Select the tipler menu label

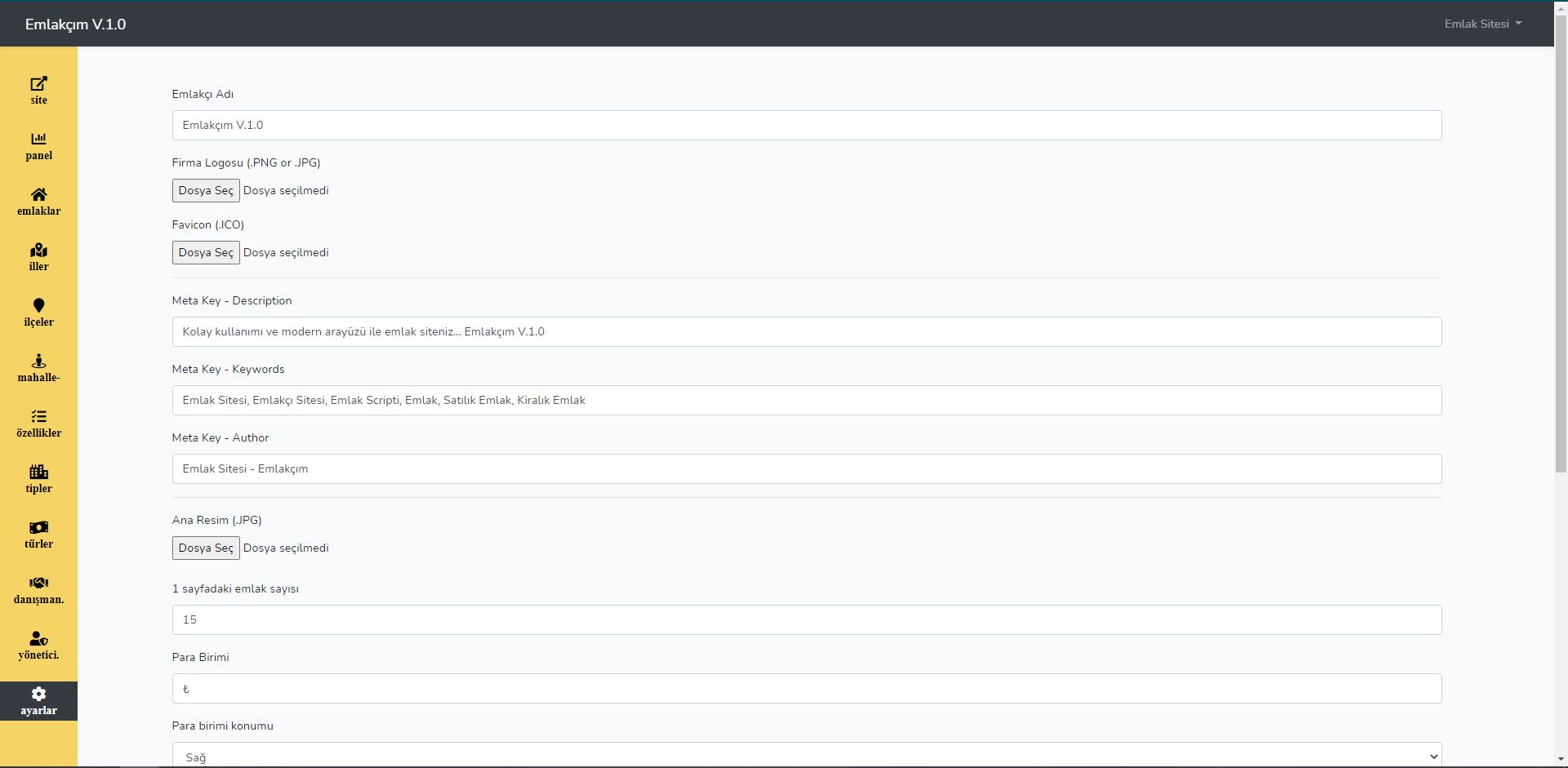38,489
